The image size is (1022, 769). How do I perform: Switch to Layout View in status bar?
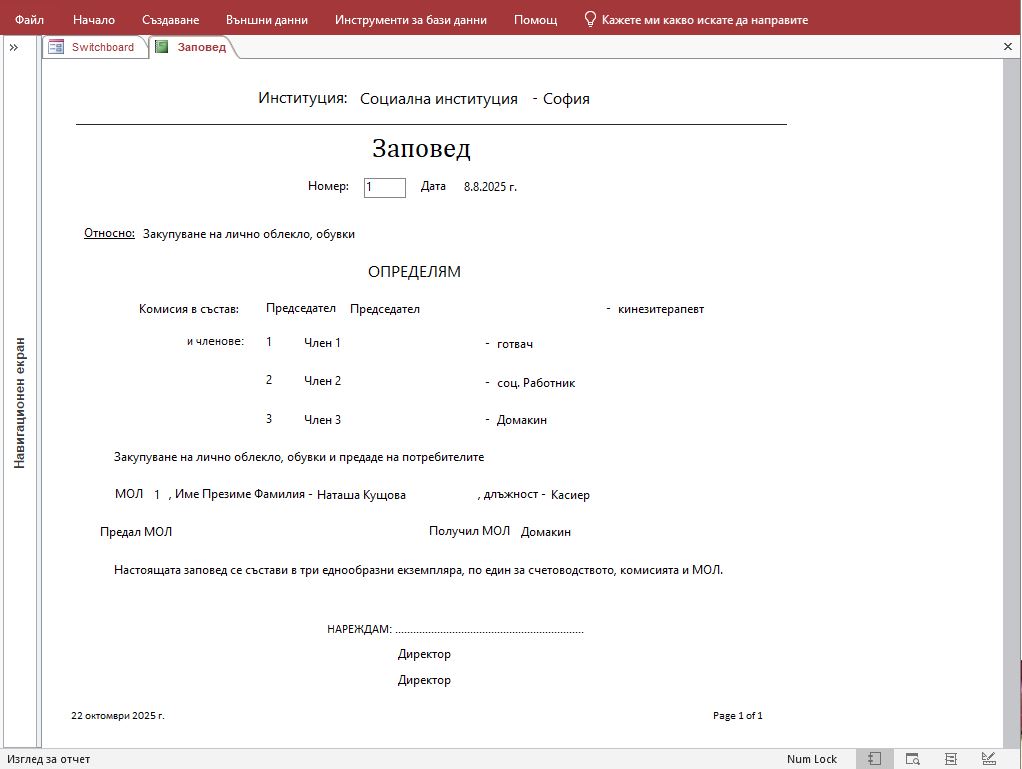point(950,759)
